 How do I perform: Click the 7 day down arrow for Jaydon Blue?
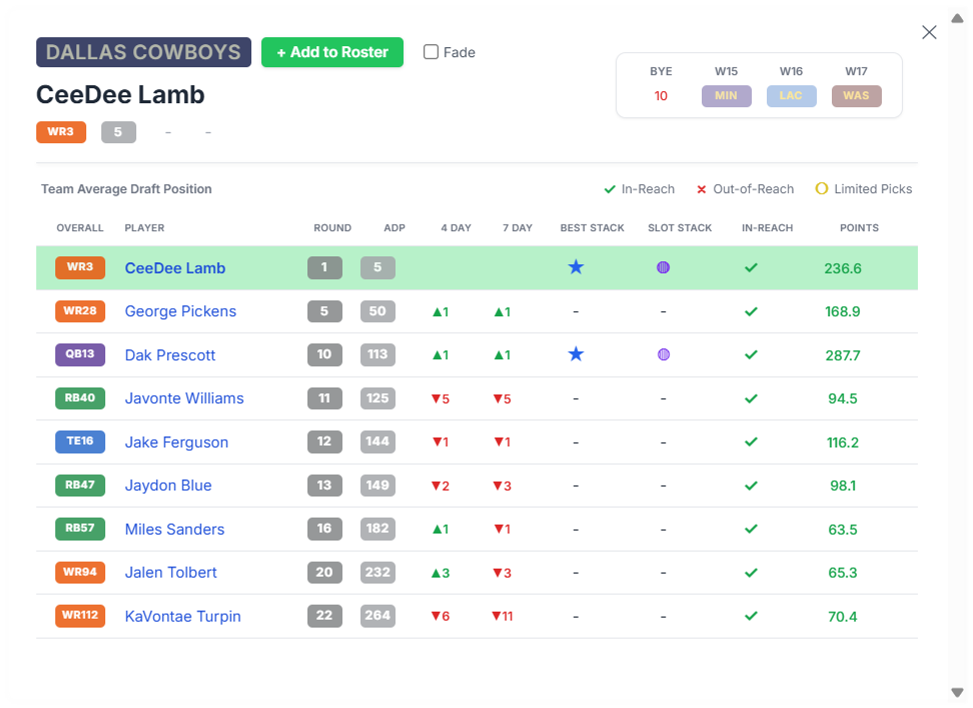498,485
